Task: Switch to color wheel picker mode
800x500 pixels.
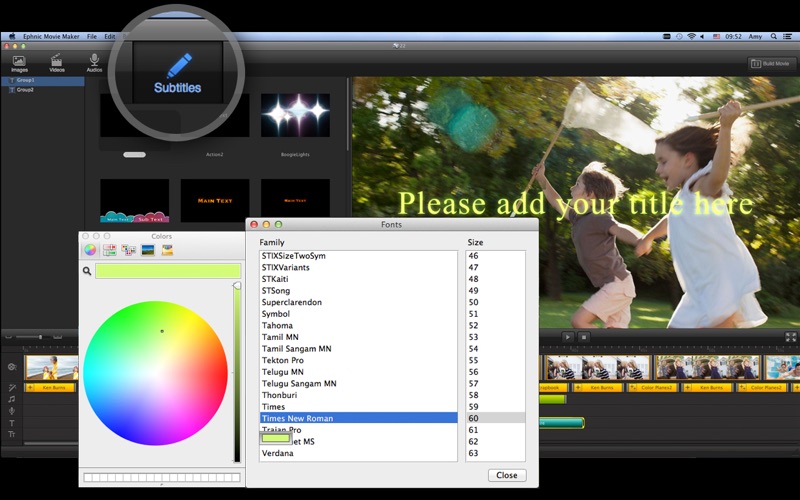Action: [x=90, y=250]
